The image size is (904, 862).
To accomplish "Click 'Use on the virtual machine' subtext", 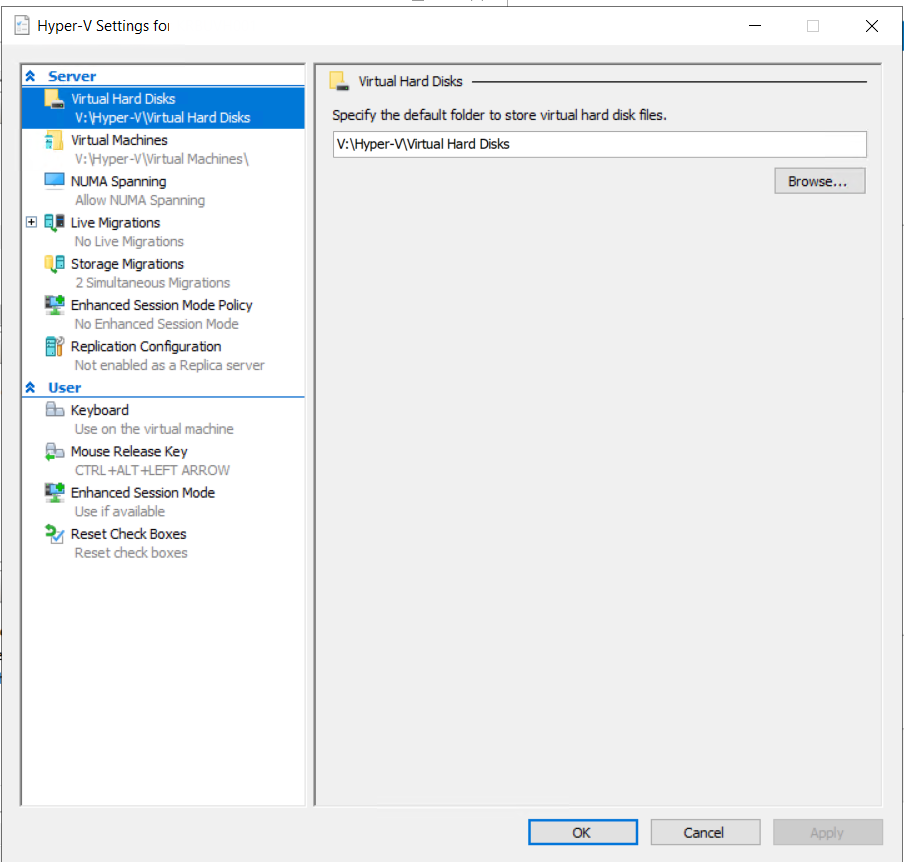I will point(154,429).
